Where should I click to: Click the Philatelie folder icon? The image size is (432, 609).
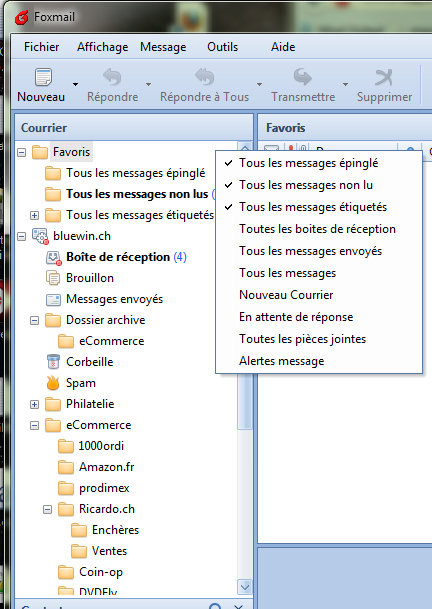coord(53,404)
